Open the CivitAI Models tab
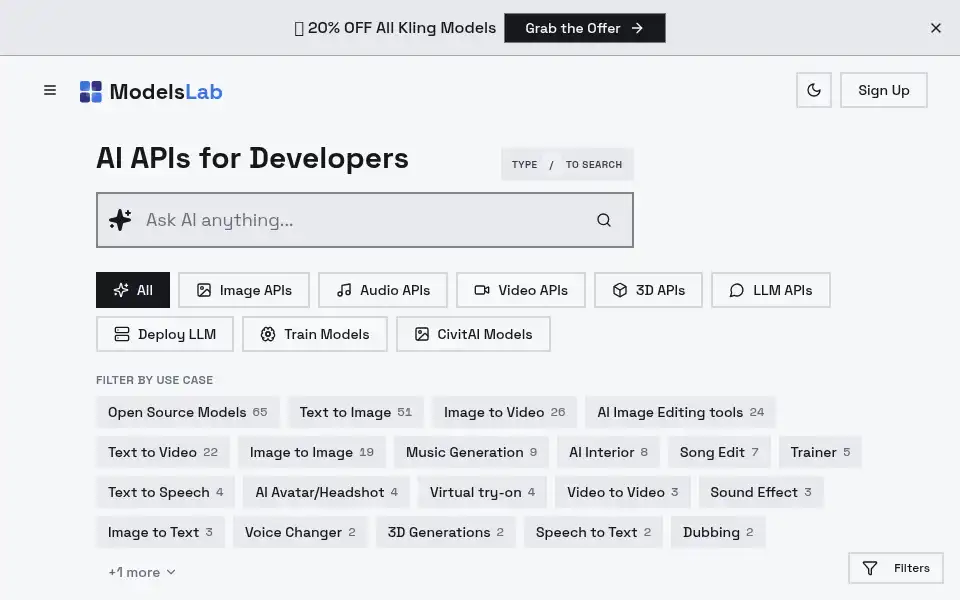Screen dimensions: 960x600 pyautogui.click(x=473, y=334)
